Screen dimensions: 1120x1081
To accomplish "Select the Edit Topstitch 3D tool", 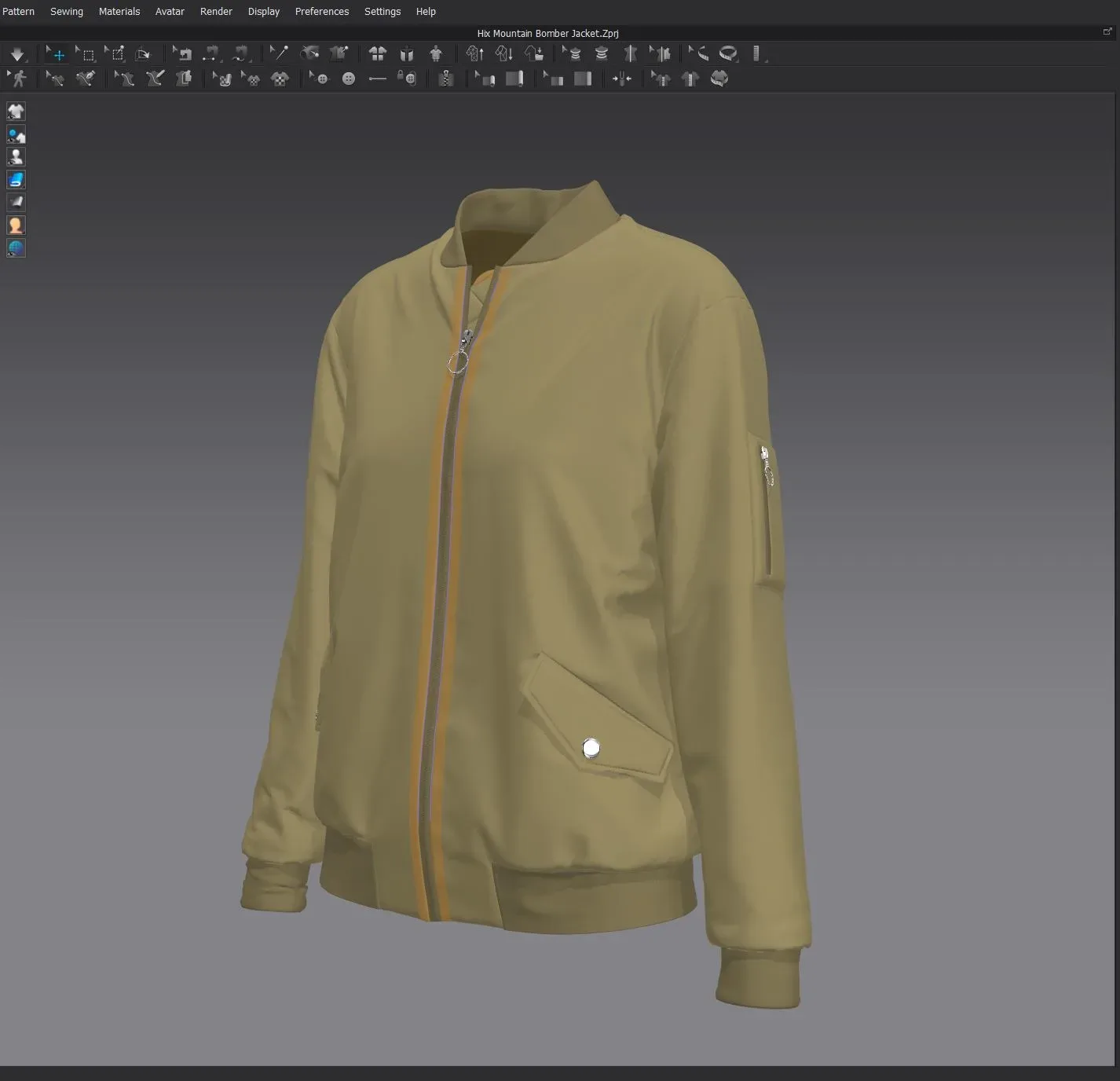I will (661, 79).
